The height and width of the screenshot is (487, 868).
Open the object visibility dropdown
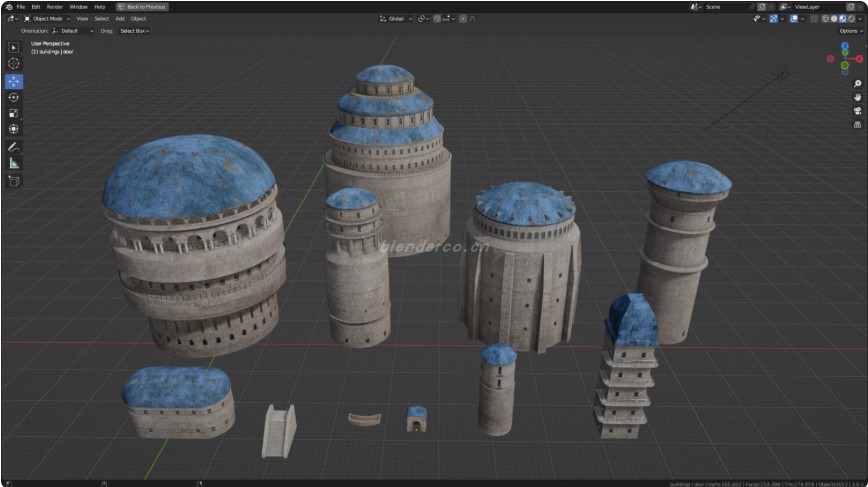pyautogui.click(x=758, y=19)
